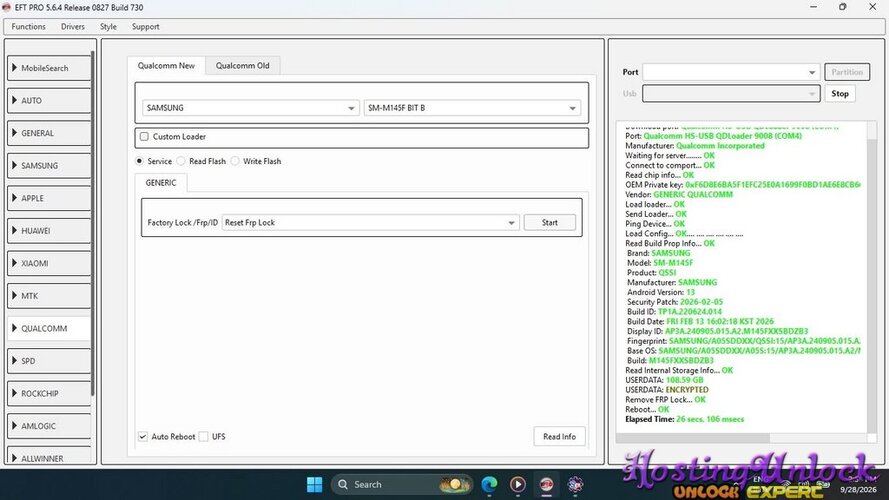Click the Partition button
Screen dimensions: 889x500
click(x=847, y=72)
